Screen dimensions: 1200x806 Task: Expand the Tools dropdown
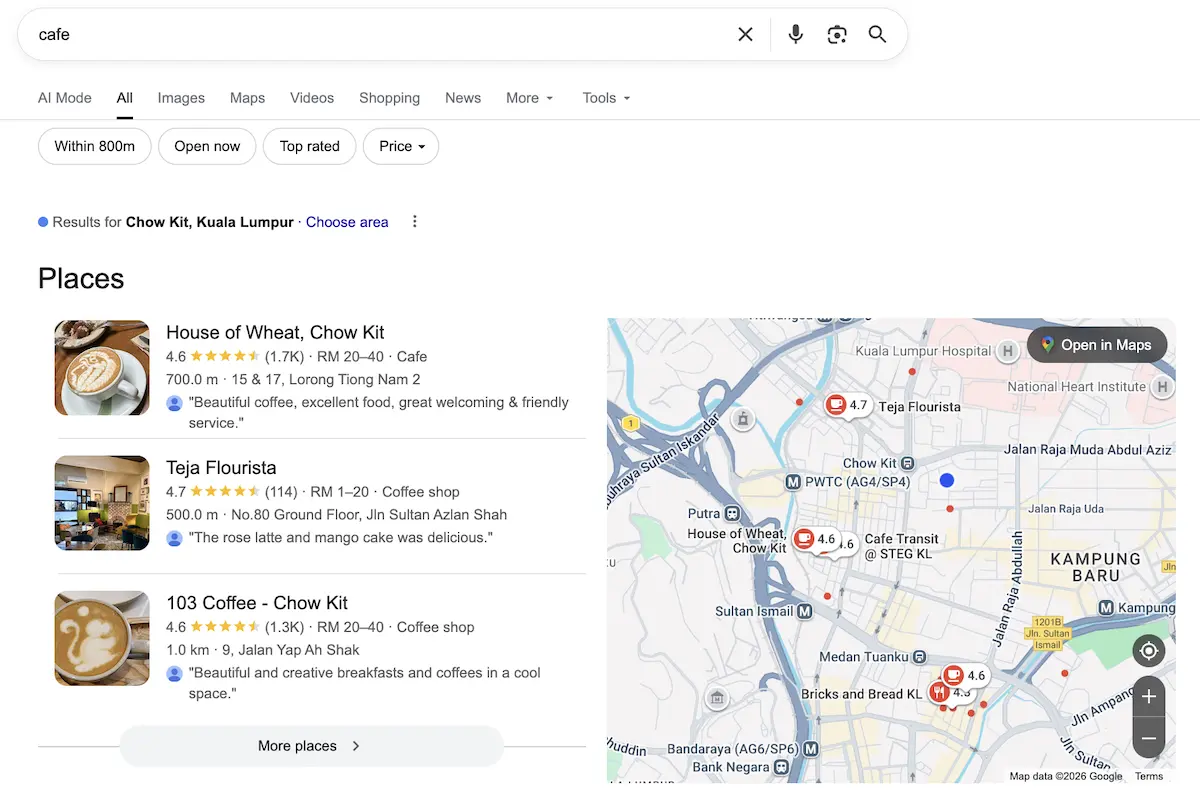pyautogui.click(x=606, y=98)
